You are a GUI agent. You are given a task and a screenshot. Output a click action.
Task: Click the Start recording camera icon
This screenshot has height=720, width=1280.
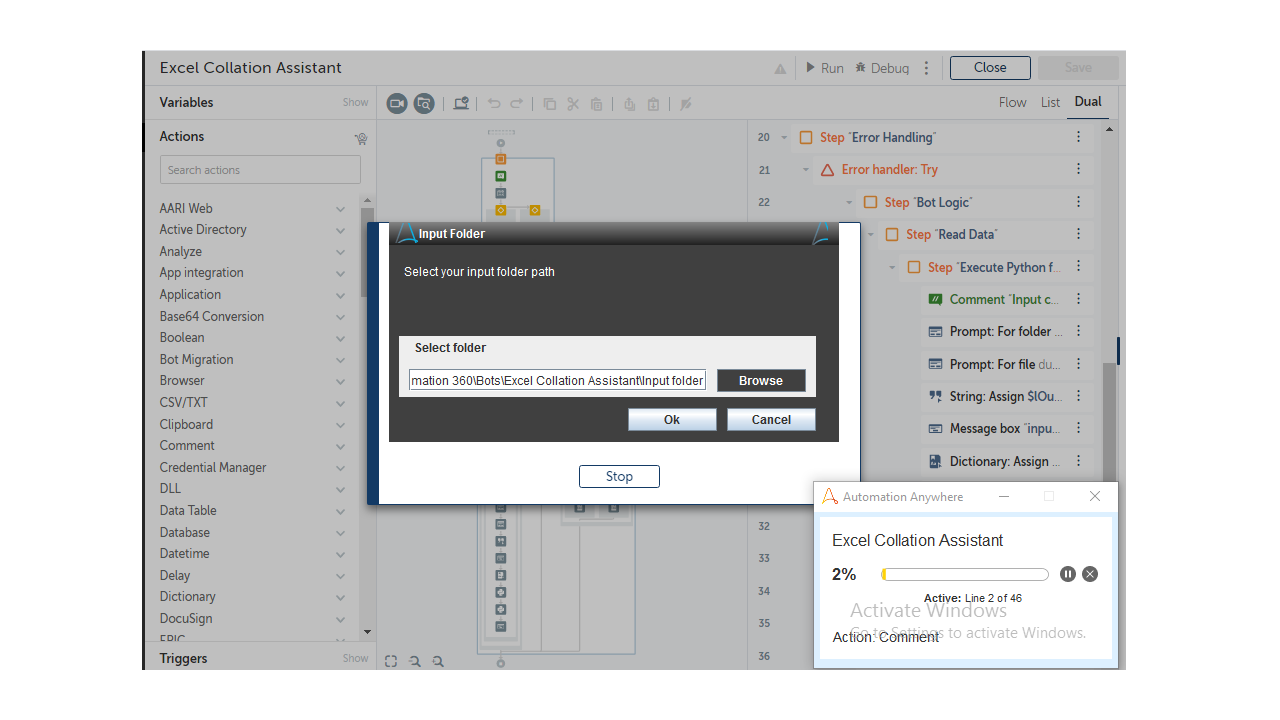point(397,103)
